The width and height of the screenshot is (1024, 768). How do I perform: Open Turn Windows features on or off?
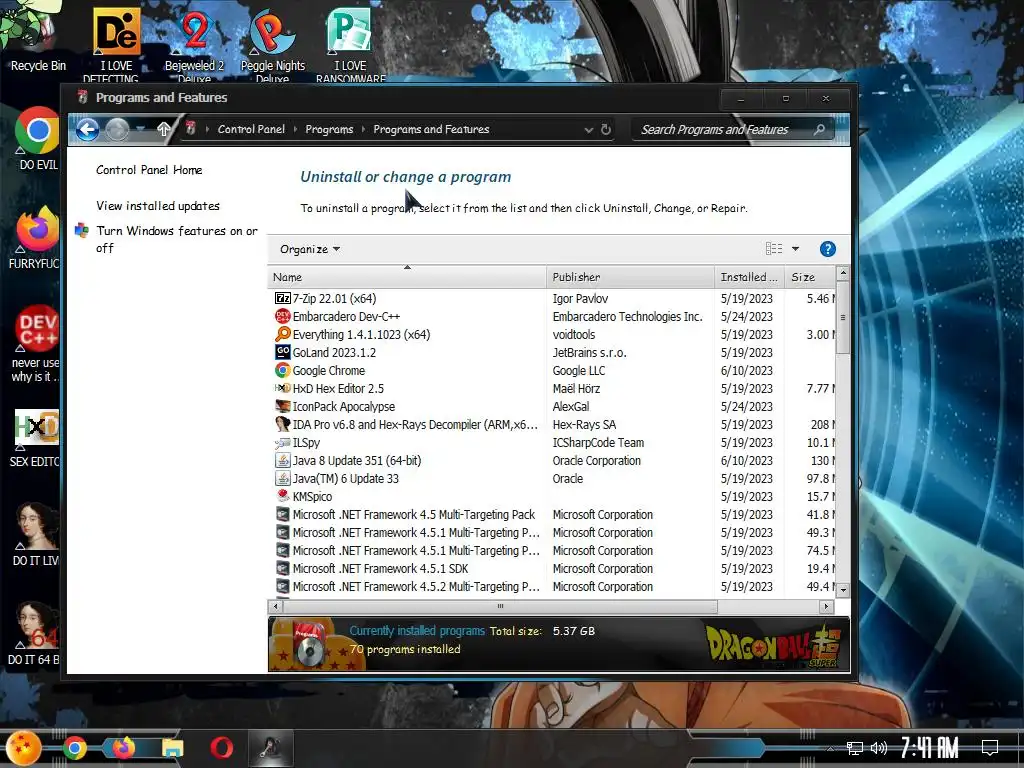click(176, 239)
